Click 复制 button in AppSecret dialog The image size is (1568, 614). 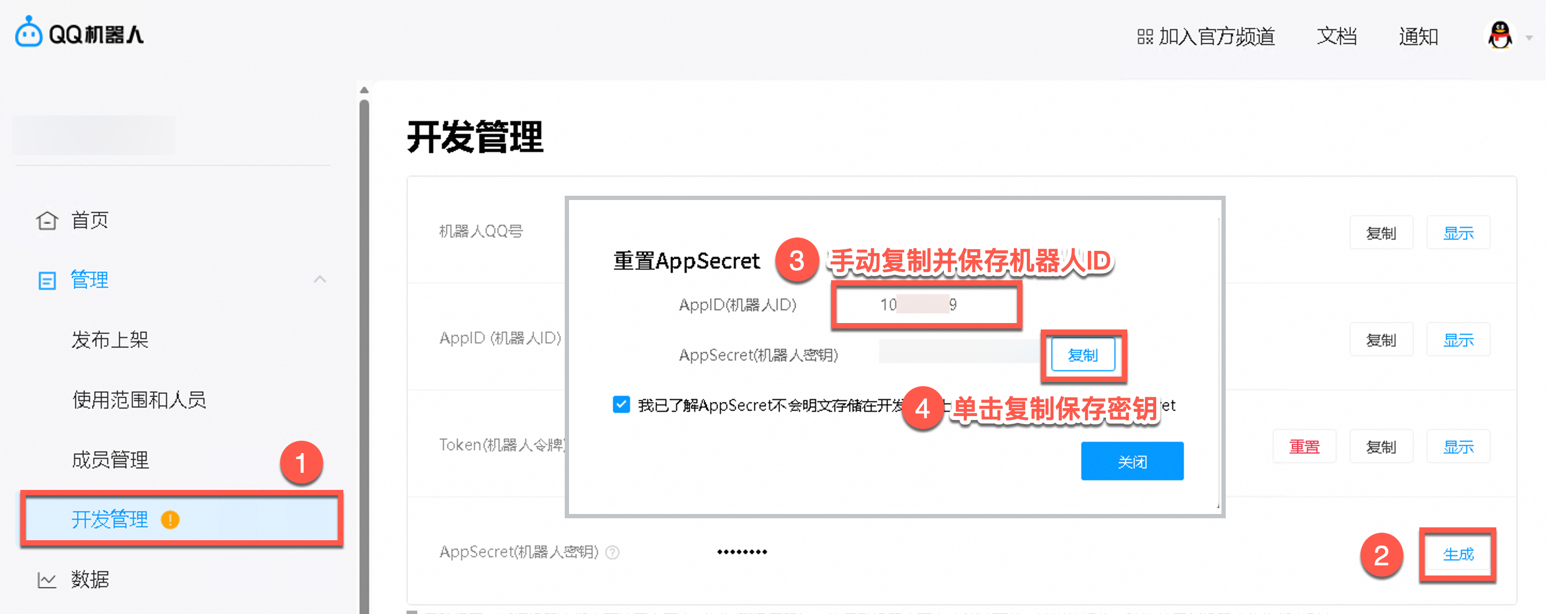[x=1083, y=355]
